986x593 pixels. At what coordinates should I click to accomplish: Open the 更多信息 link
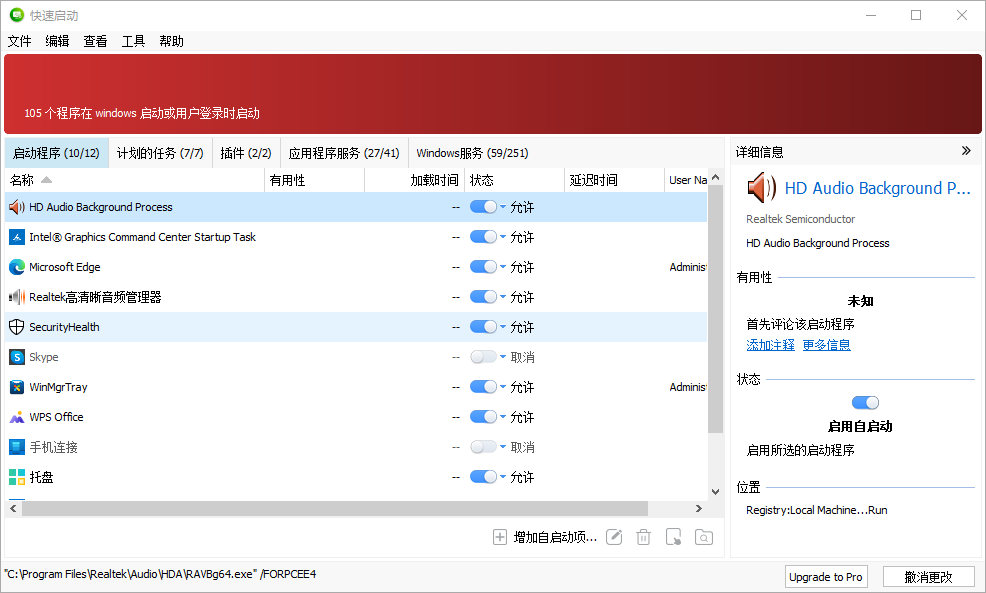(826, 345)
